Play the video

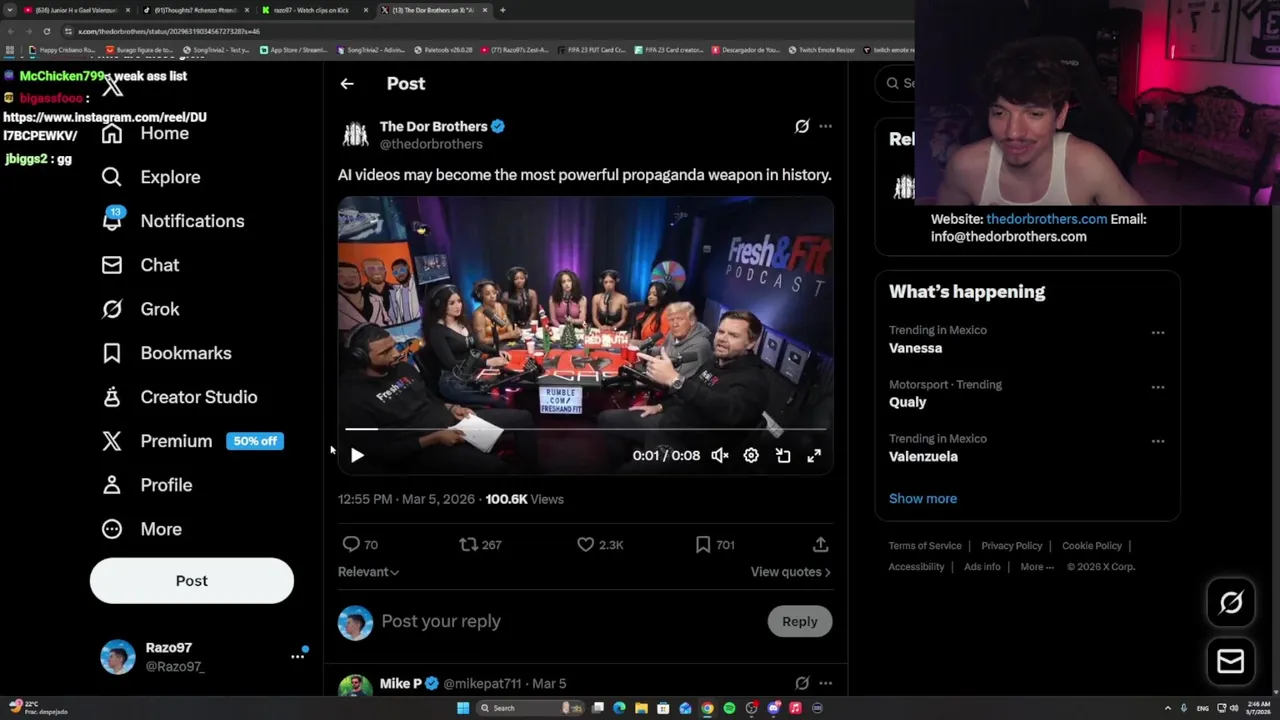tap(357, 456)
